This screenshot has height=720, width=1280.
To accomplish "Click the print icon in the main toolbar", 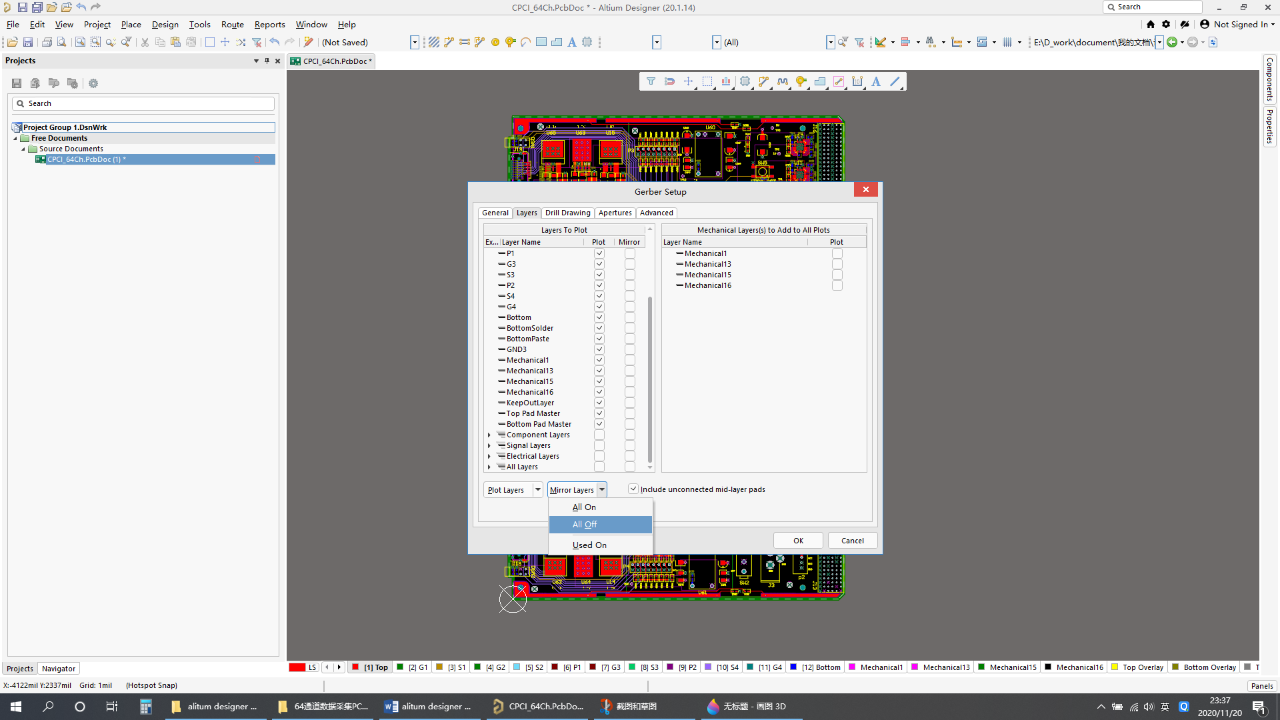I will tap(46, 42).
